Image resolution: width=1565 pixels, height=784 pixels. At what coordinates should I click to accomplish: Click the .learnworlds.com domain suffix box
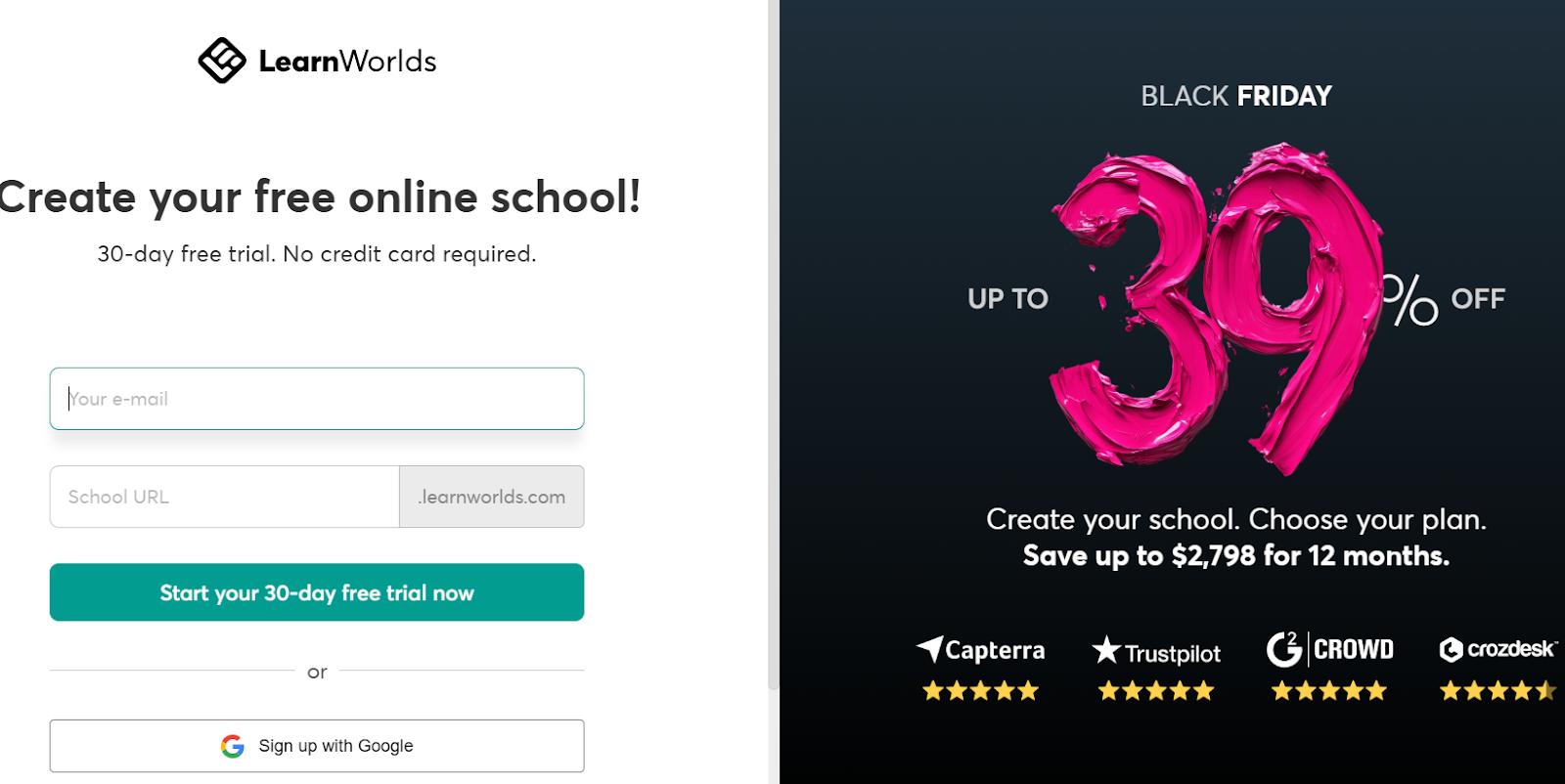pos(492,497)
